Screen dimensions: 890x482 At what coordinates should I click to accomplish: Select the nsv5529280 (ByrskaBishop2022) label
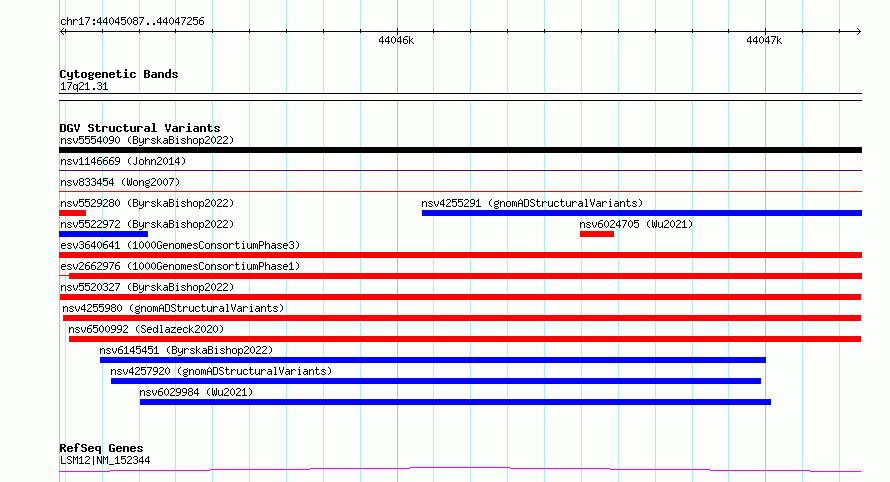click(147, 203)
